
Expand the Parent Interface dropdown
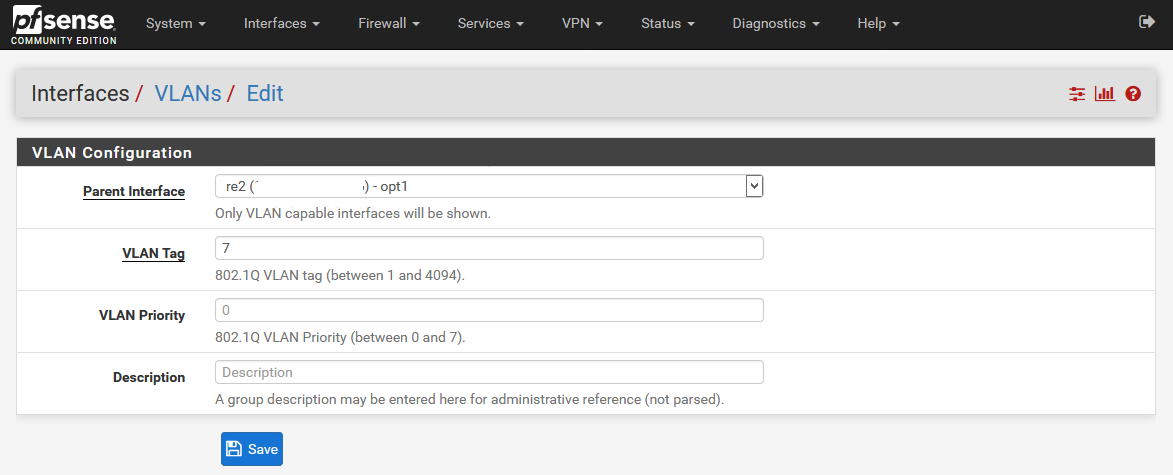coord(489,186)
